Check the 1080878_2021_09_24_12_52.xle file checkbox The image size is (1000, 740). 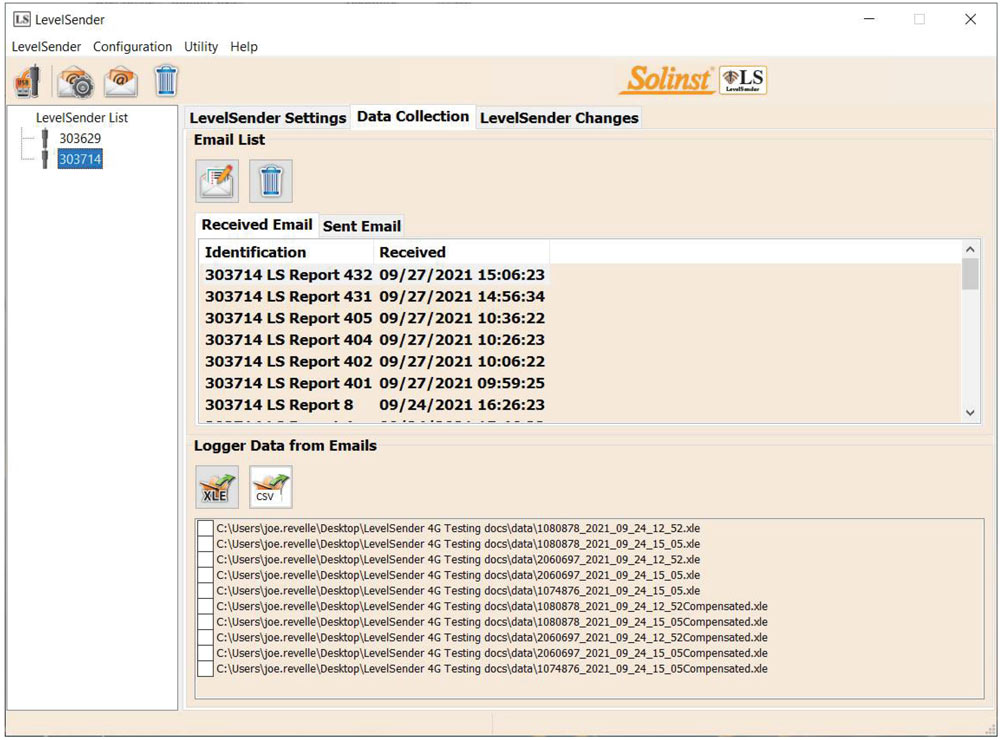point(205,528)
